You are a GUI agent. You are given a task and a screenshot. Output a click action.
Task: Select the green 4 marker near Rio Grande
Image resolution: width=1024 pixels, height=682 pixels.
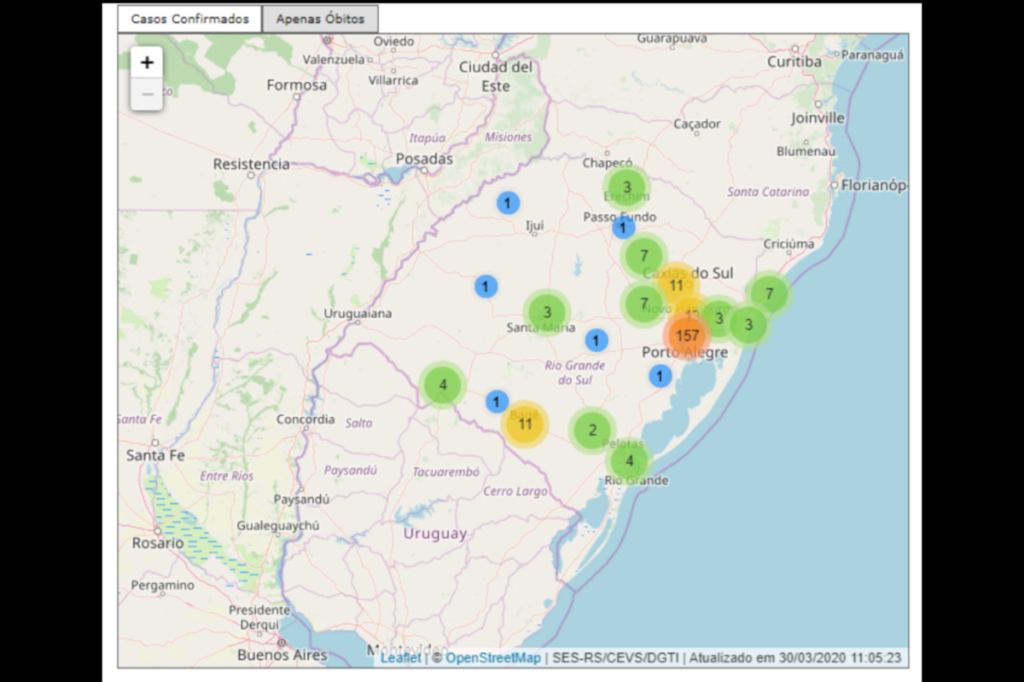(629, 460)
